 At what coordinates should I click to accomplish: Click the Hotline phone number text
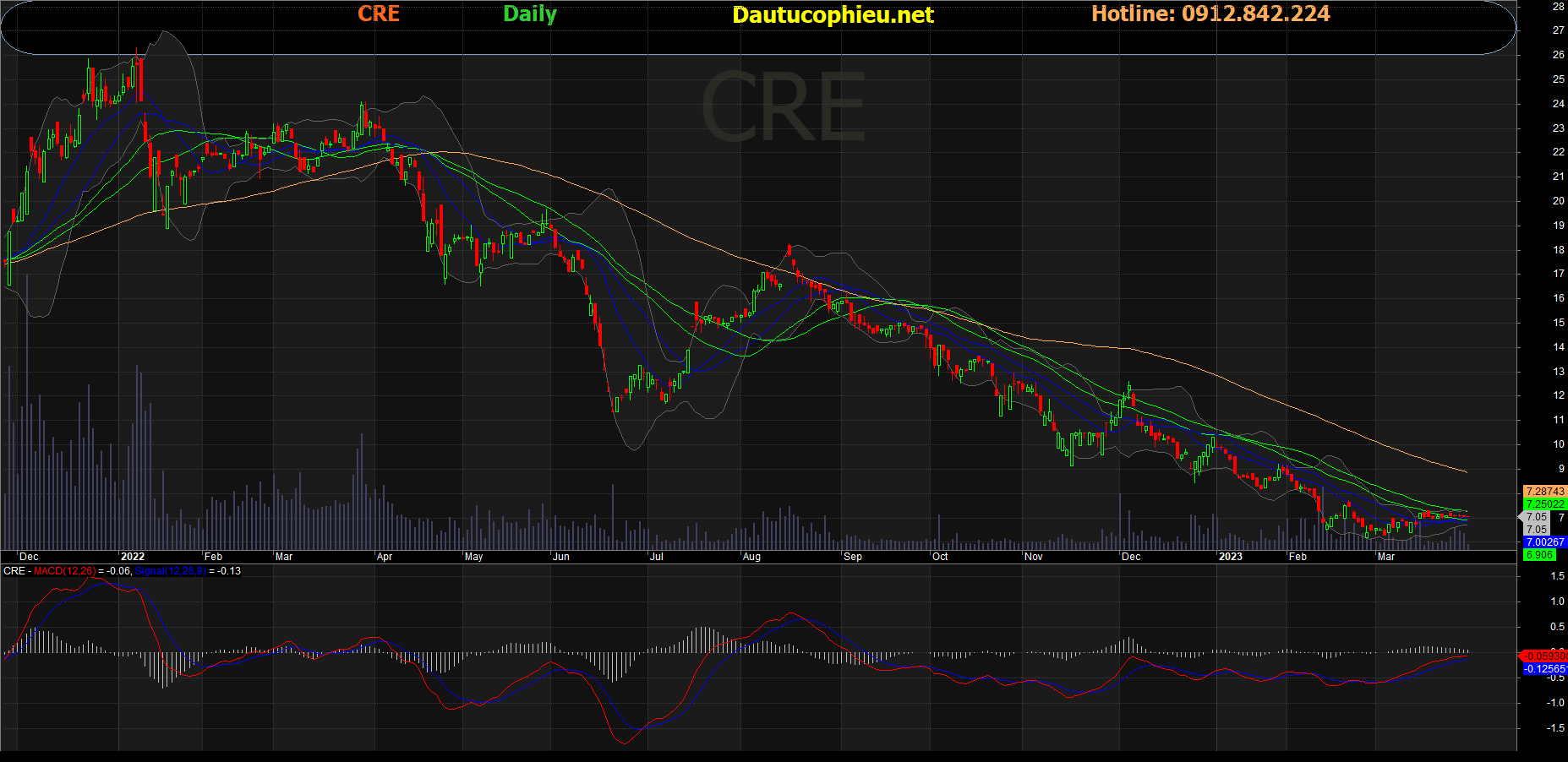(x=1210, y=14)
